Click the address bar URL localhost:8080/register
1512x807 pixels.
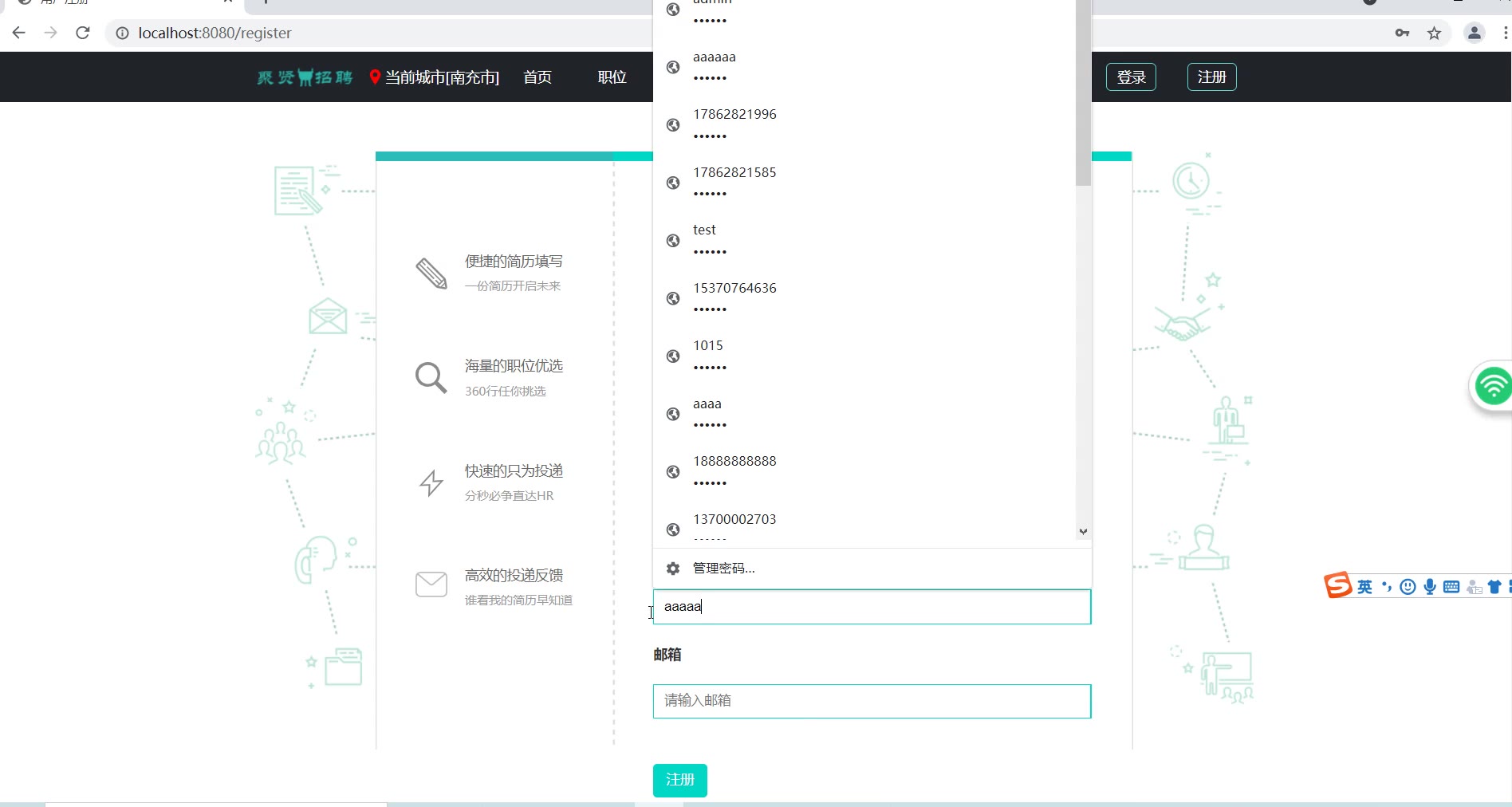(215, 33)
